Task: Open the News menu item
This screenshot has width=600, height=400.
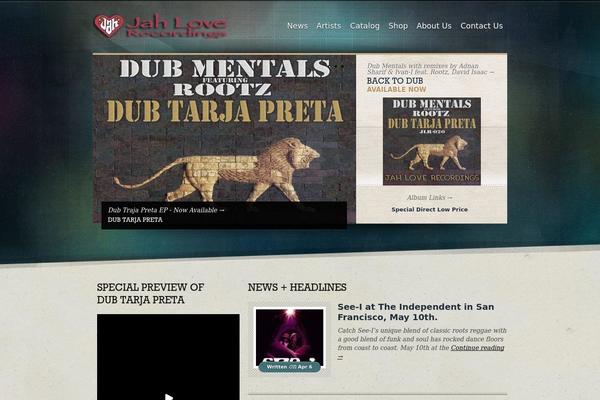Action: click(x=297, y=26)
